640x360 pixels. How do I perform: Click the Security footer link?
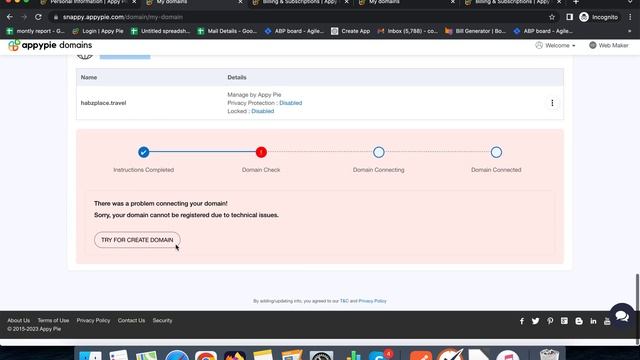pyautogui.click(x=162, y=320)
